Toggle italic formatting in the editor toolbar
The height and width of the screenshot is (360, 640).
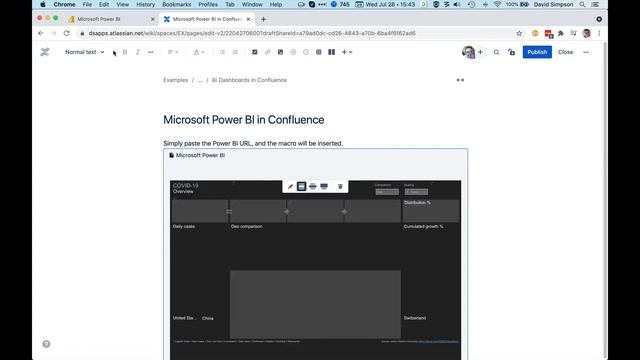click(138, 52)
